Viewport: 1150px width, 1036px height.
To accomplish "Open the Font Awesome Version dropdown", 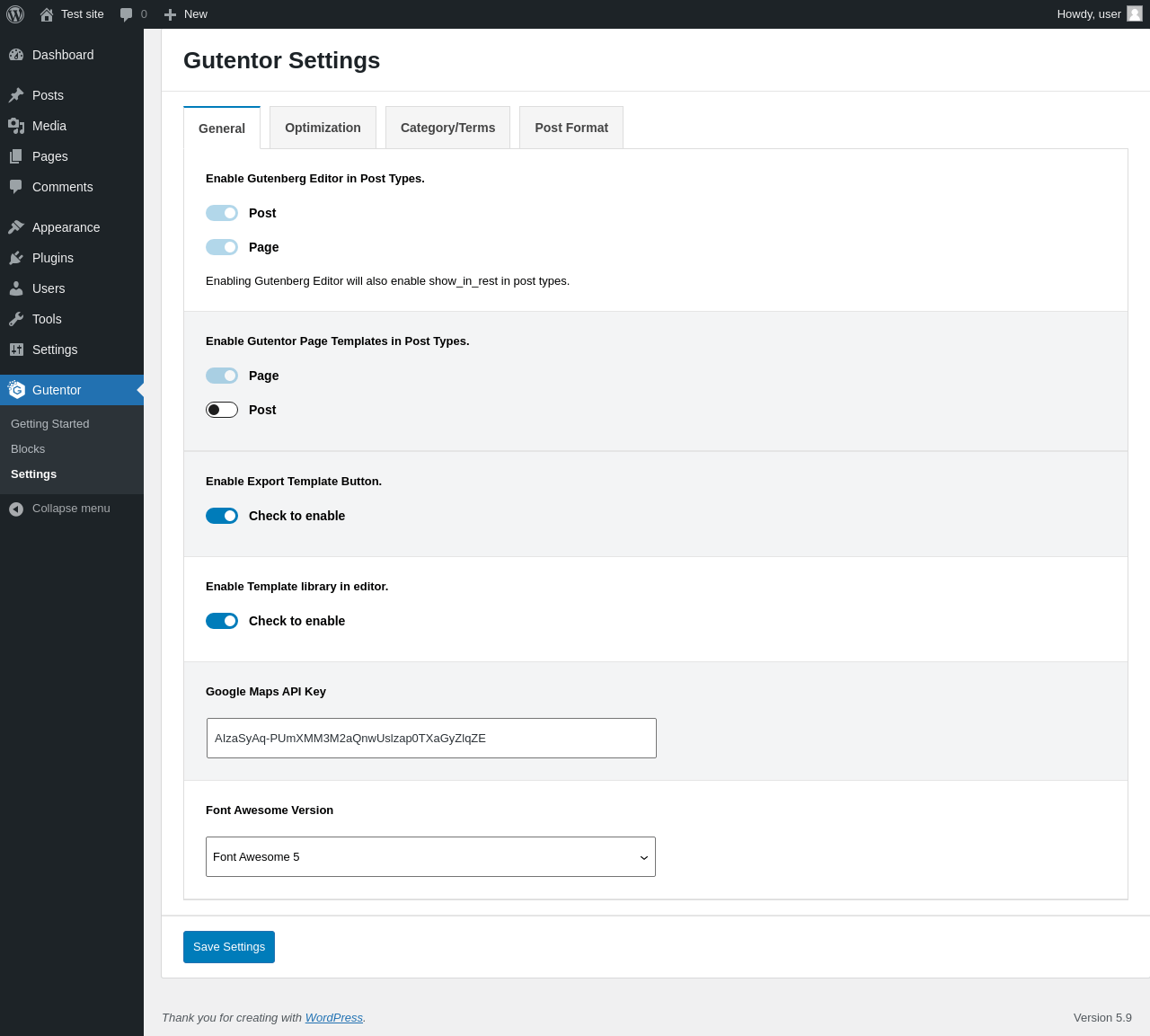I will point(430,856).
